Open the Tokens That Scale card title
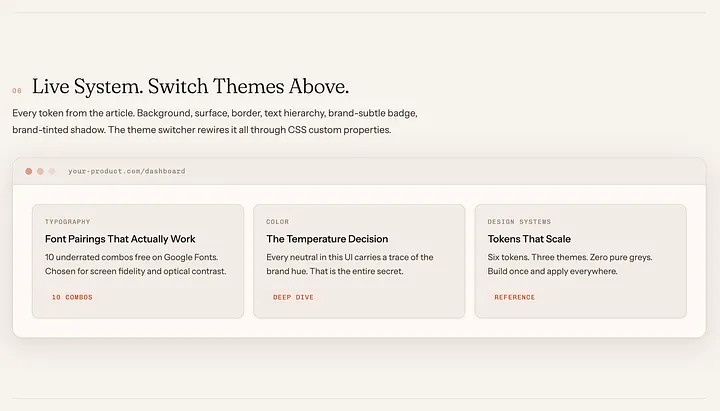 529,239
